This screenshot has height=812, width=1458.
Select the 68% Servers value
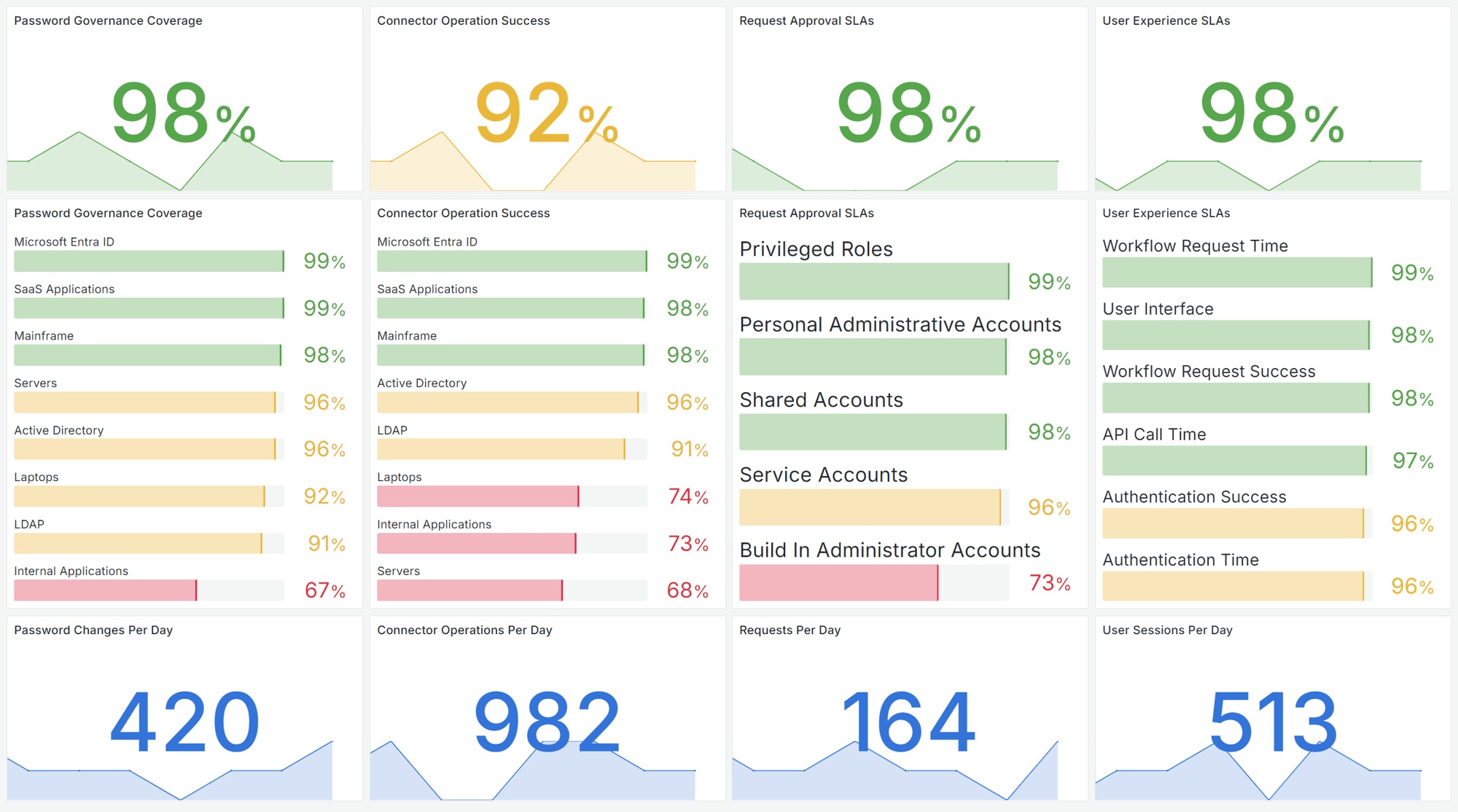tap(687, 590)
